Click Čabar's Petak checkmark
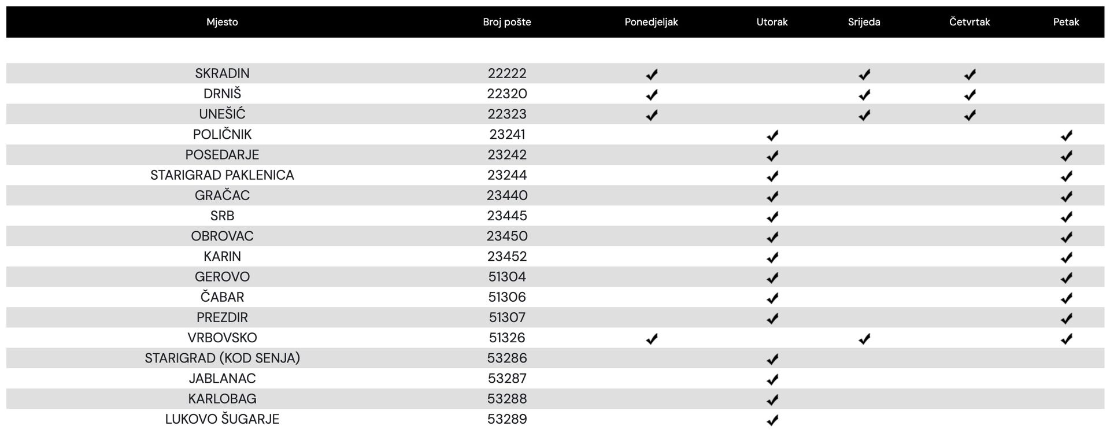The image size is (1110, 444). [1066, 298]
